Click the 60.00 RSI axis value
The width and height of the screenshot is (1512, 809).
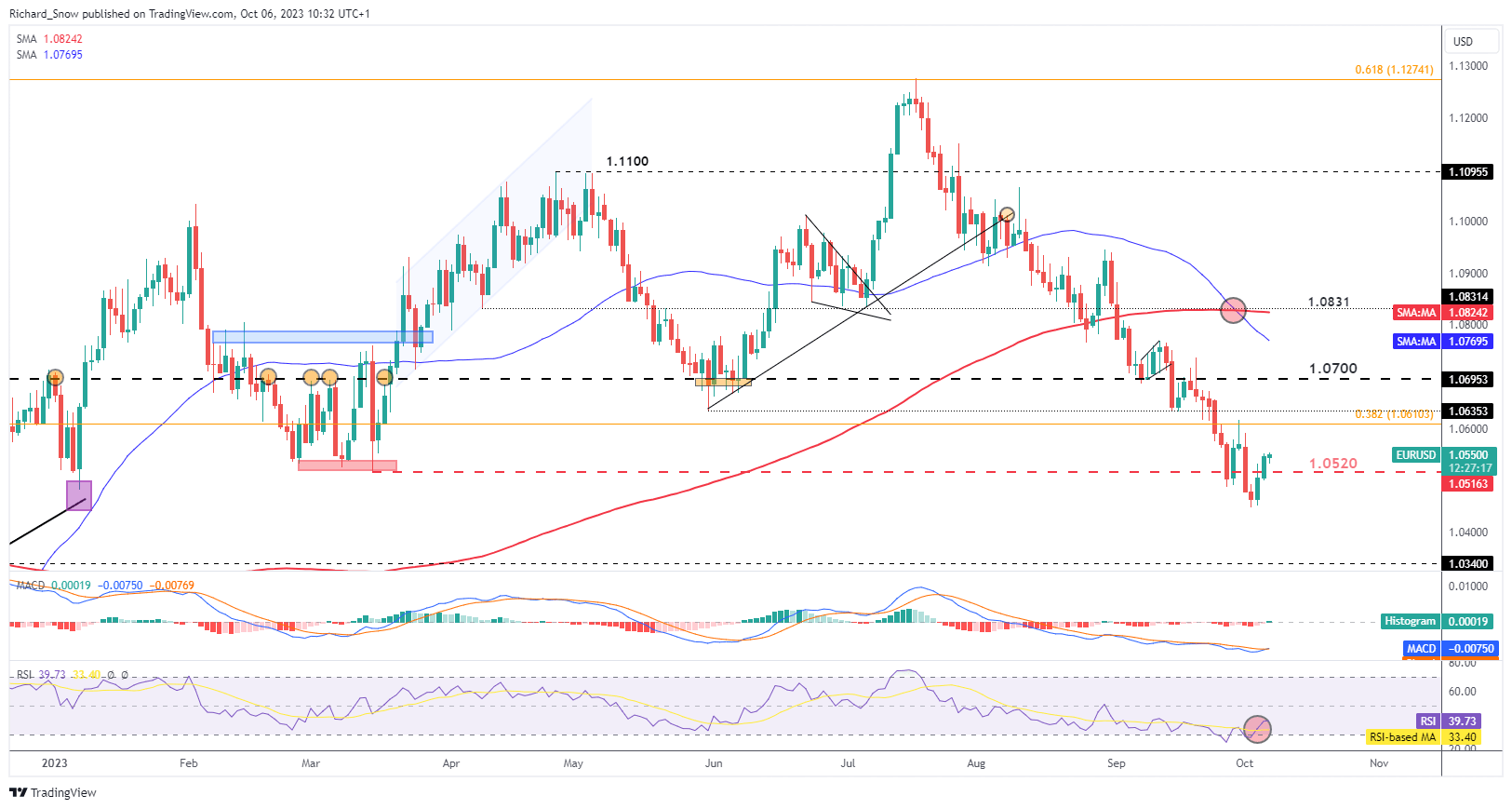point(1463,692)
